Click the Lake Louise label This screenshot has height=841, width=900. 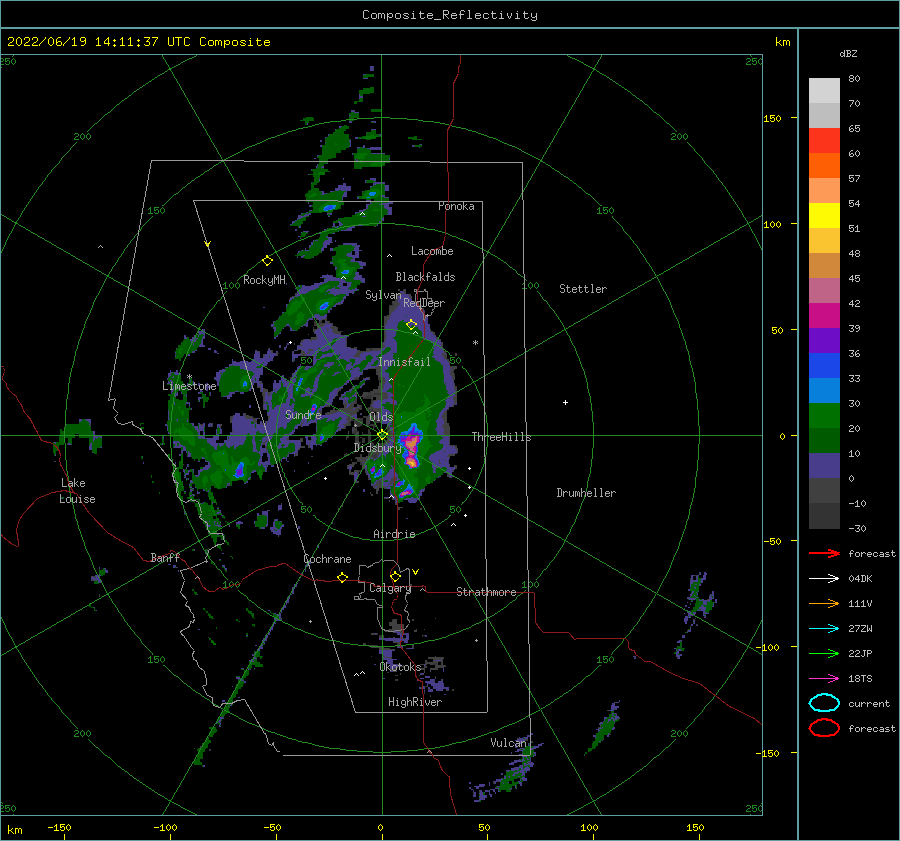(77, 491)
